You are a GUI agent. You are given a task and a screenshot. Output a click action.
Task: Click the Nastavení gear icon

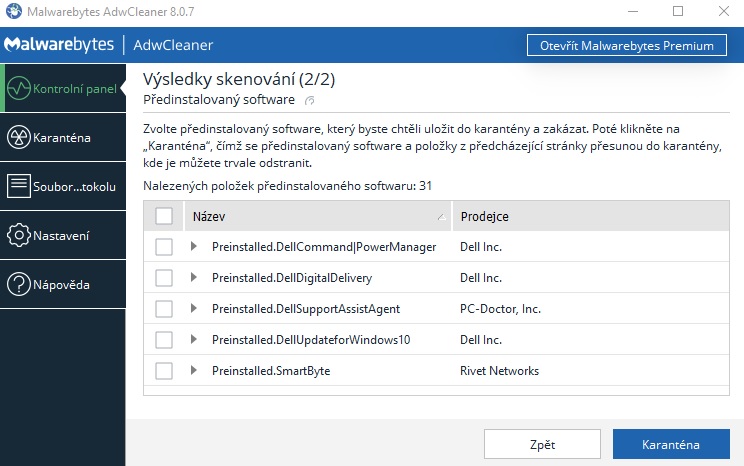[19, 235]
